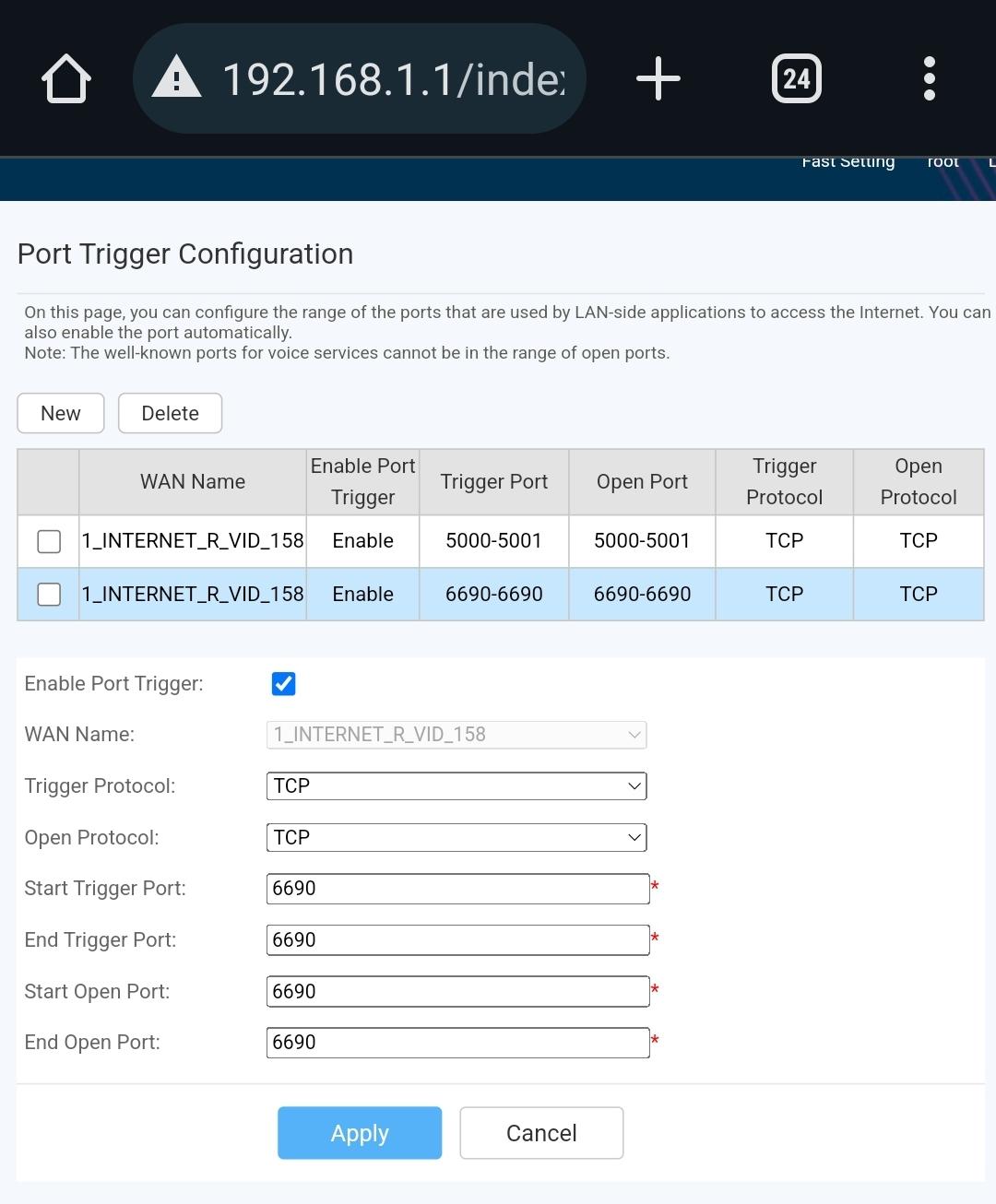Click the New button

(x=61, y=413)
